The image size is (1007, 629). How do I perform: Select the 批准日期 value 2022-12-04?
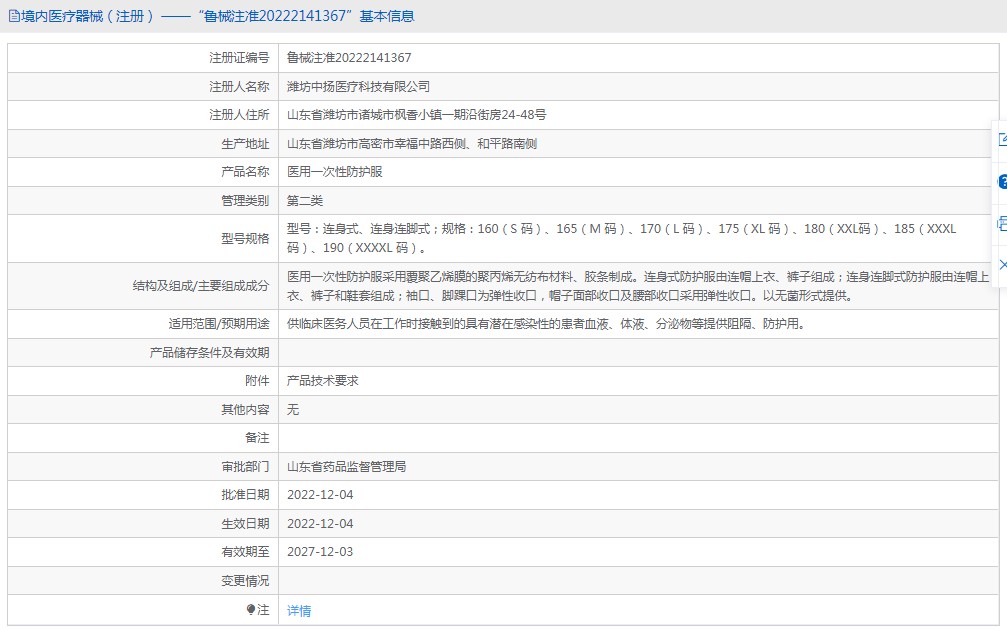point(320,495)
